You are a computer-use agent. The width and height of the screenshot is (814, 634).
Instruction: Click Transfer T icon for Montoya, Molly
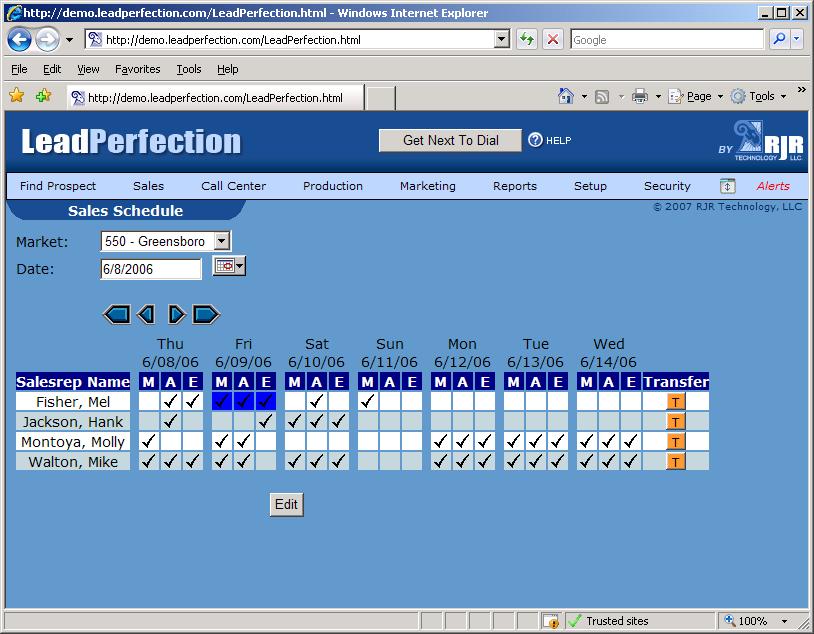tap(675, 442)
